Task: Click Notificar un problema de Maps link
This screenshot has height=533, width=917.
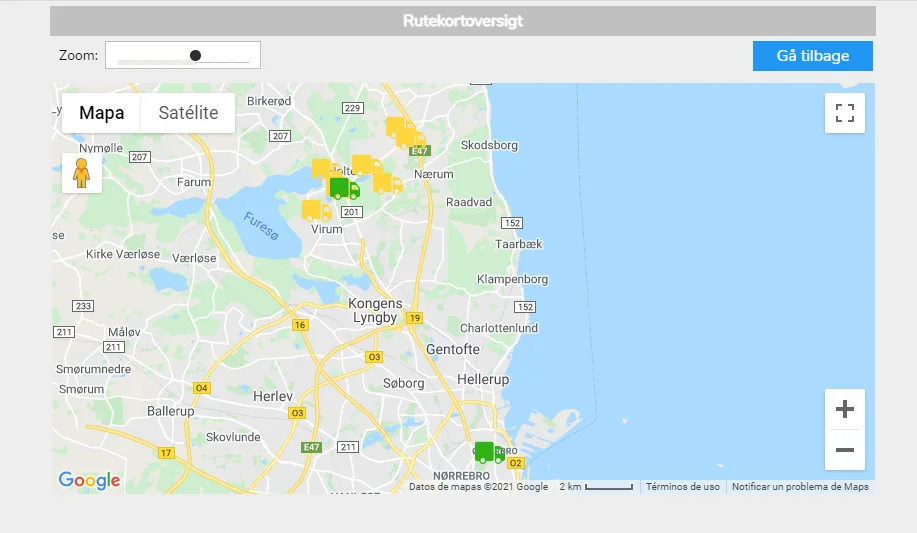Action: [800, 487]
